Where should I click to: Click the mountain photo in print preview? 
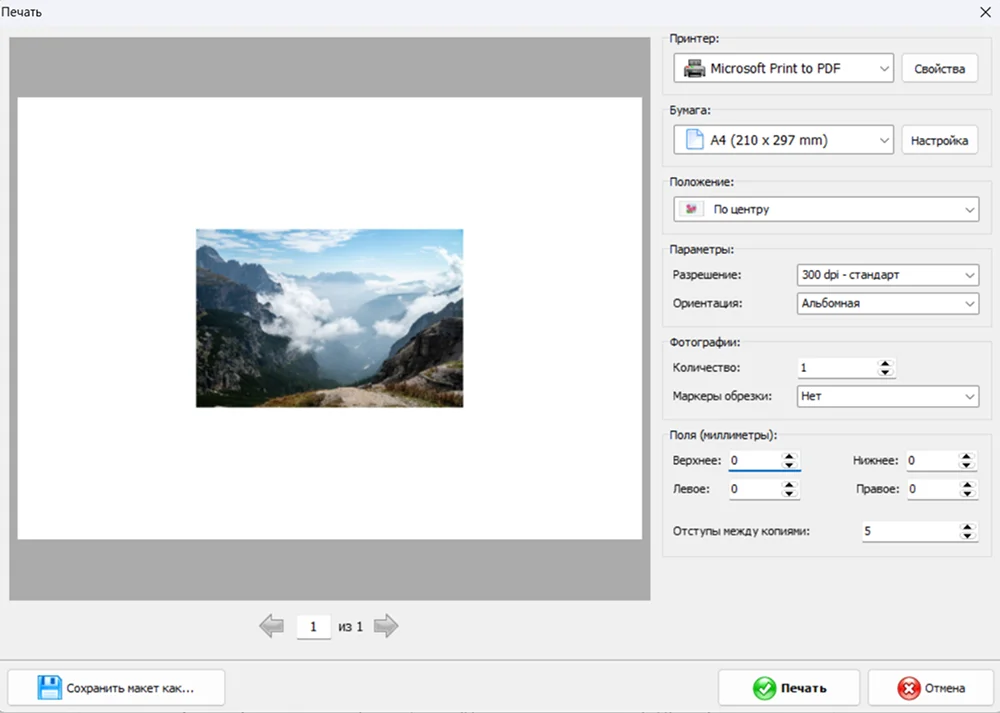click(x=329, y=318)
